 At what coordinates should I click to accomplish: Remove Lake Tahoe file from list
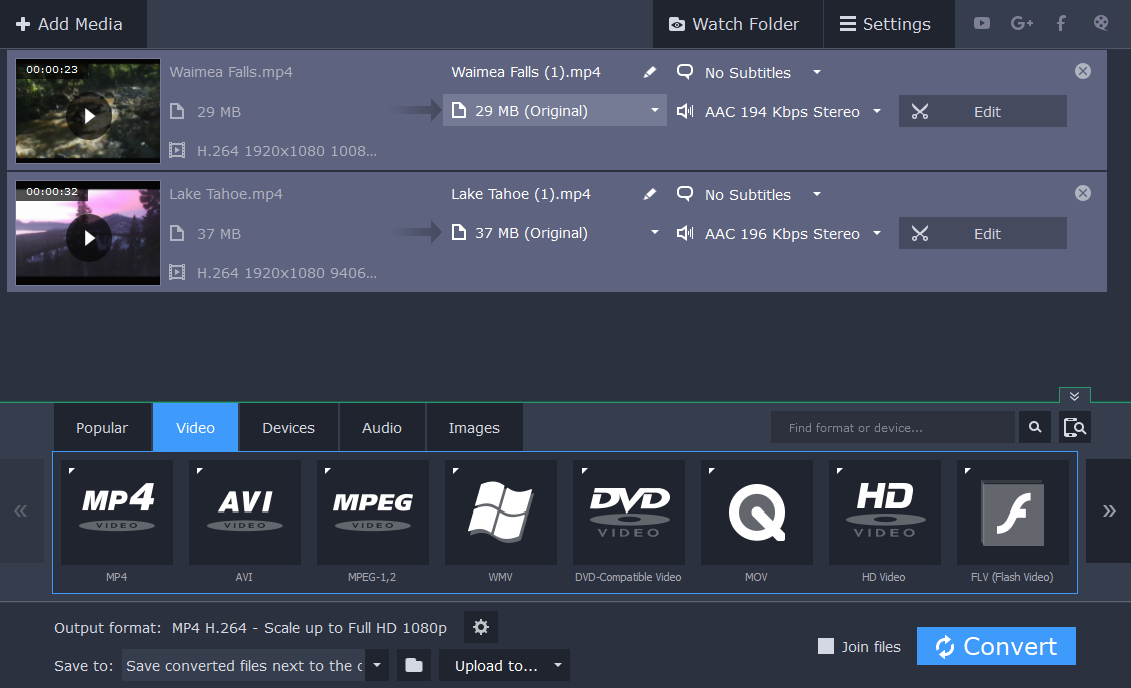1082,193
